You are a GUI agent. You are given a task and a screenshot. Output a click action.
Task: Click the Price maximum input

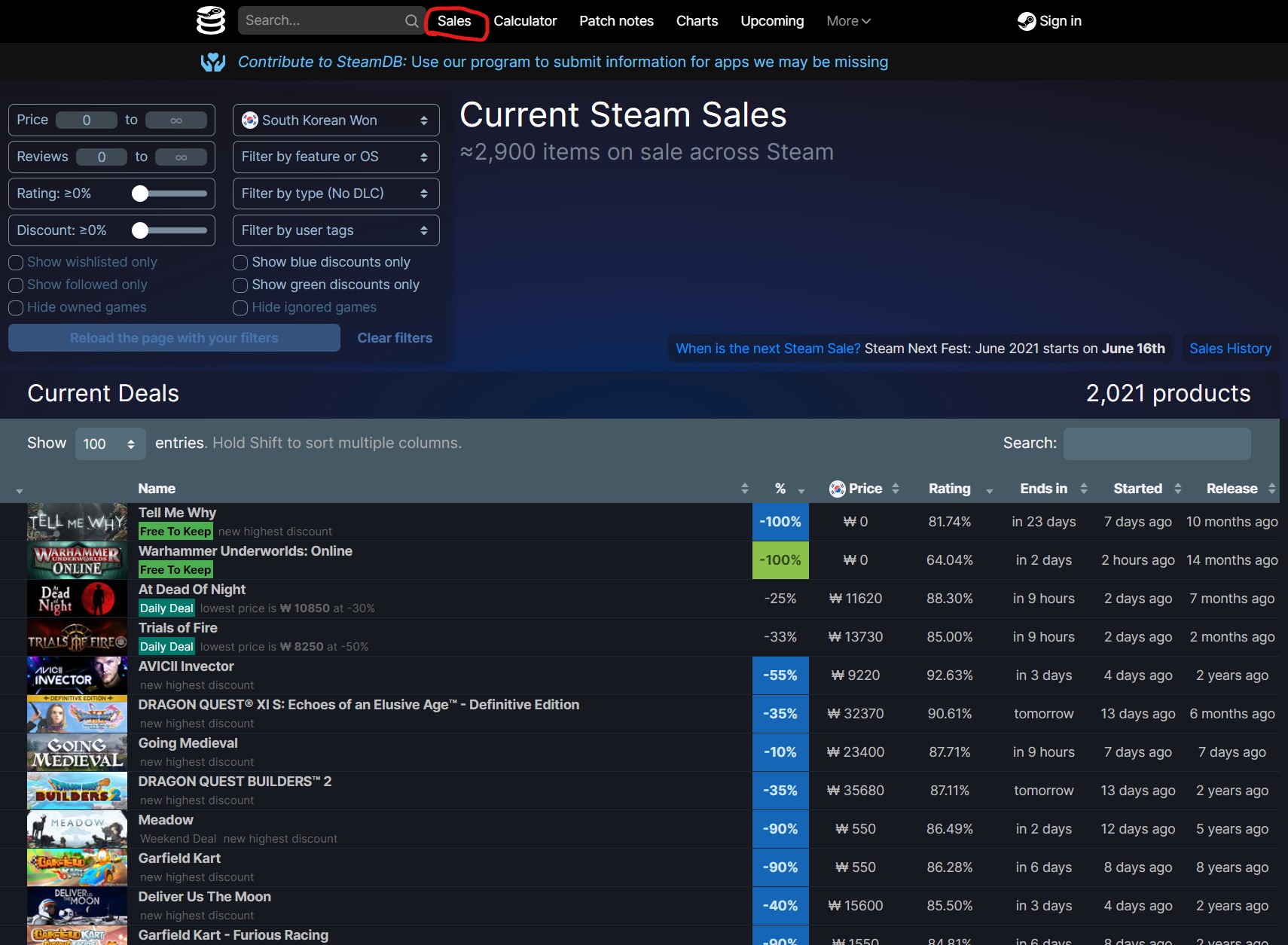point(176,120)
